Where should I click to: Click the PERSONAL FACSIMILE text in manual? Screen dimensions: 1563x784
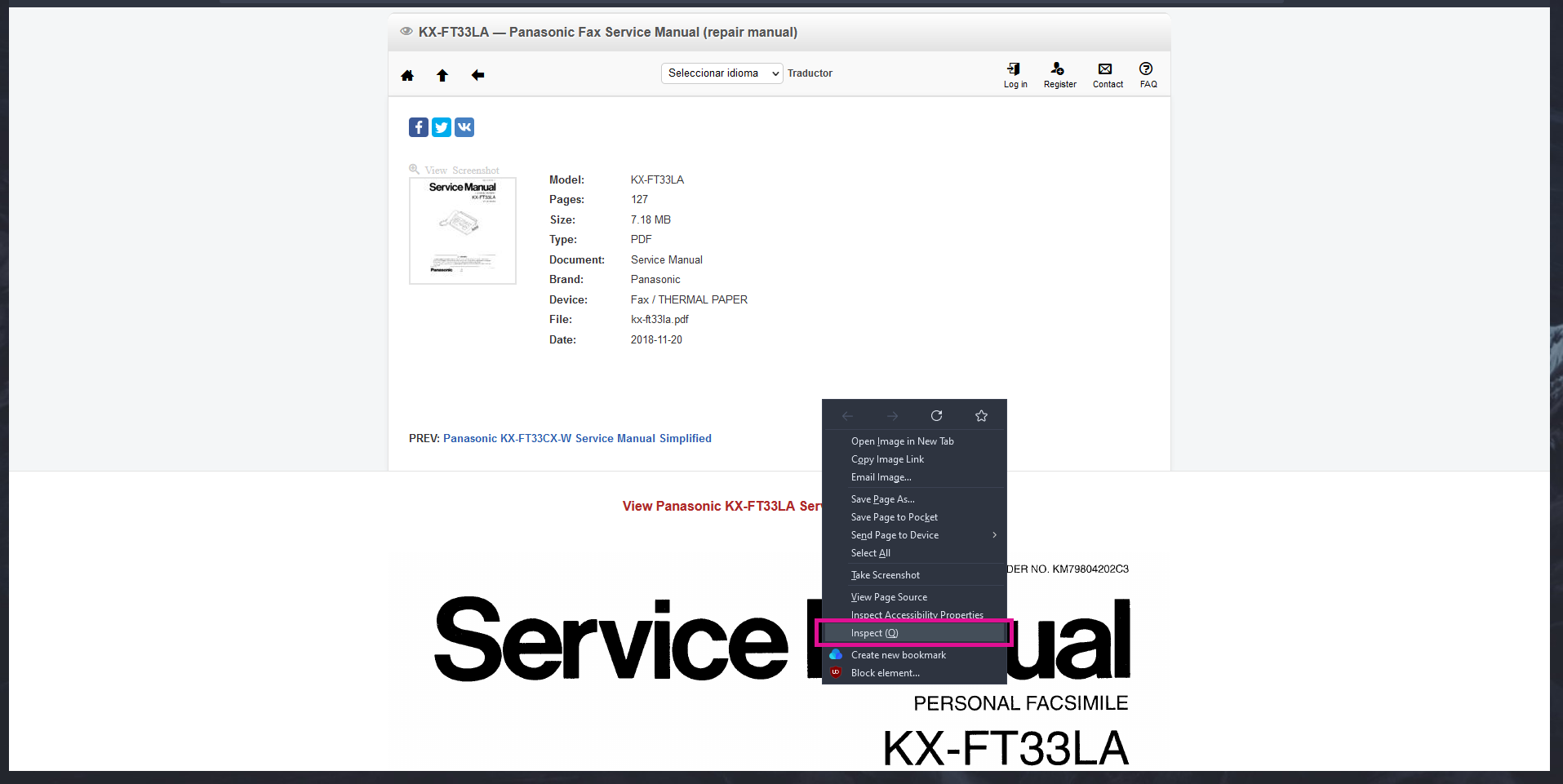1020,703
